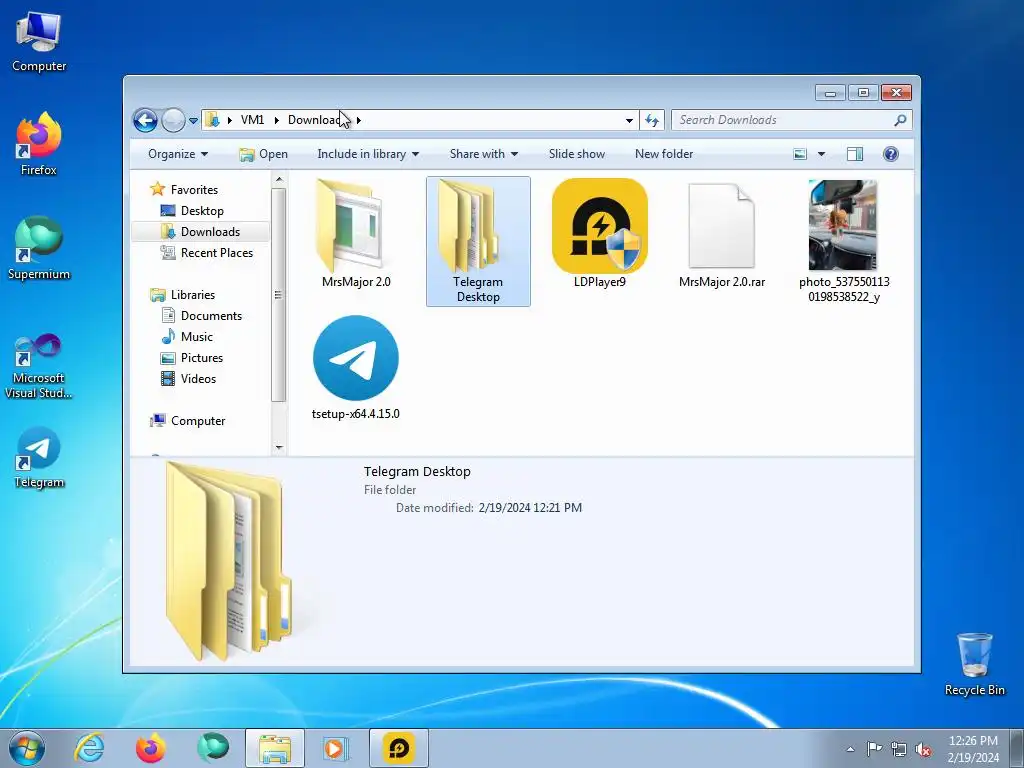Viewport: 1024px width, 768px height.
Task: Click the network tray icon
Action: [899, 749]
